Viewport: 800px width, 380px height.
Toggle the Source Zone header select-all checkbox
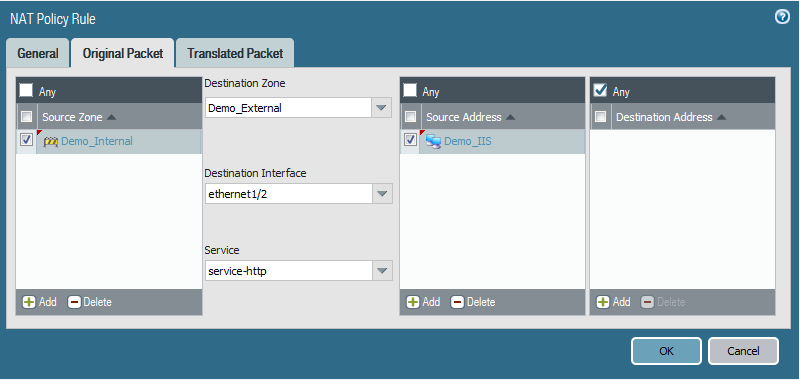click(x=26, y=117)
